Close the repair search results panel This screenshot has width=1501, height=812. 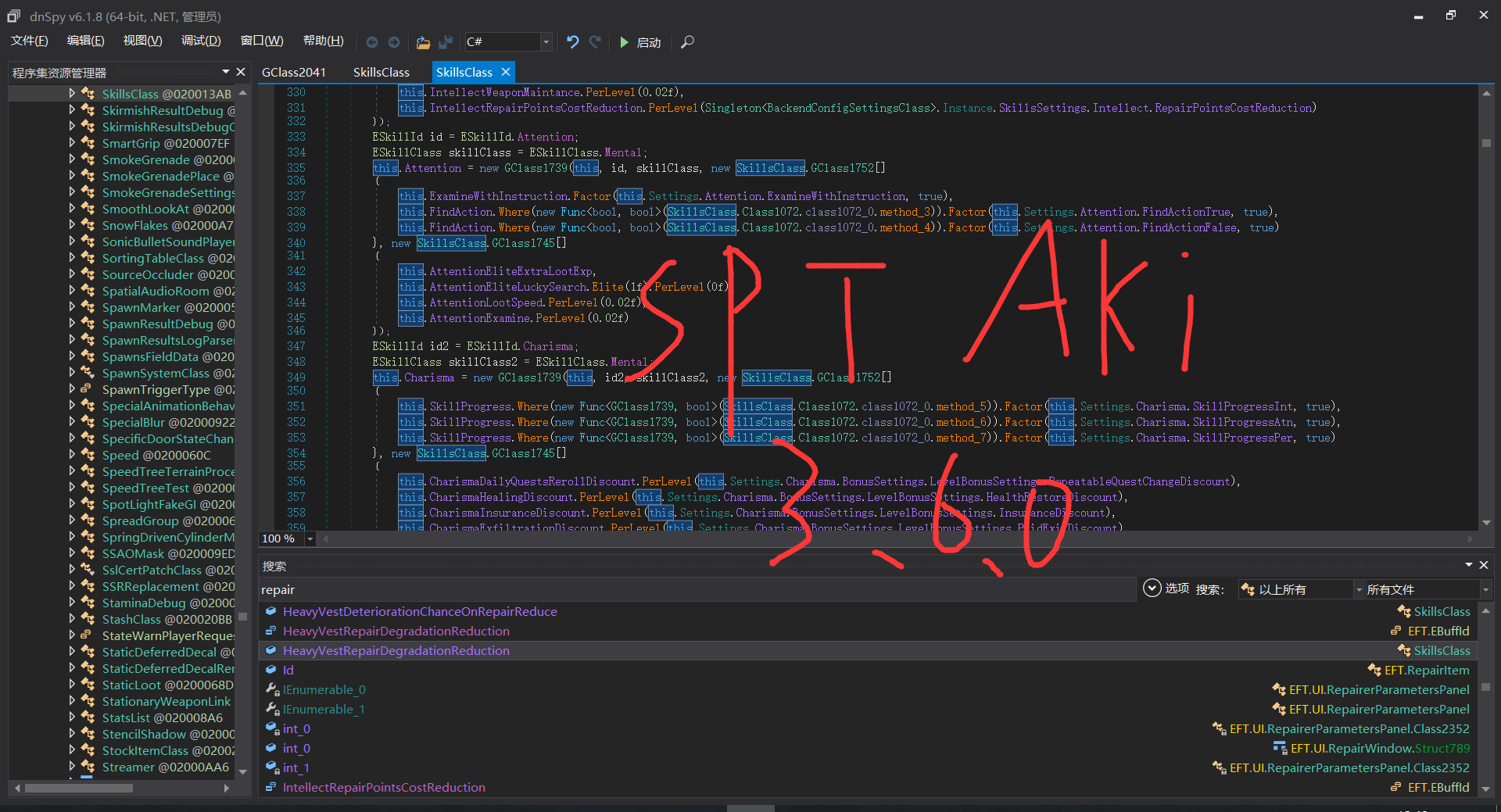[x=1483, y=564]
